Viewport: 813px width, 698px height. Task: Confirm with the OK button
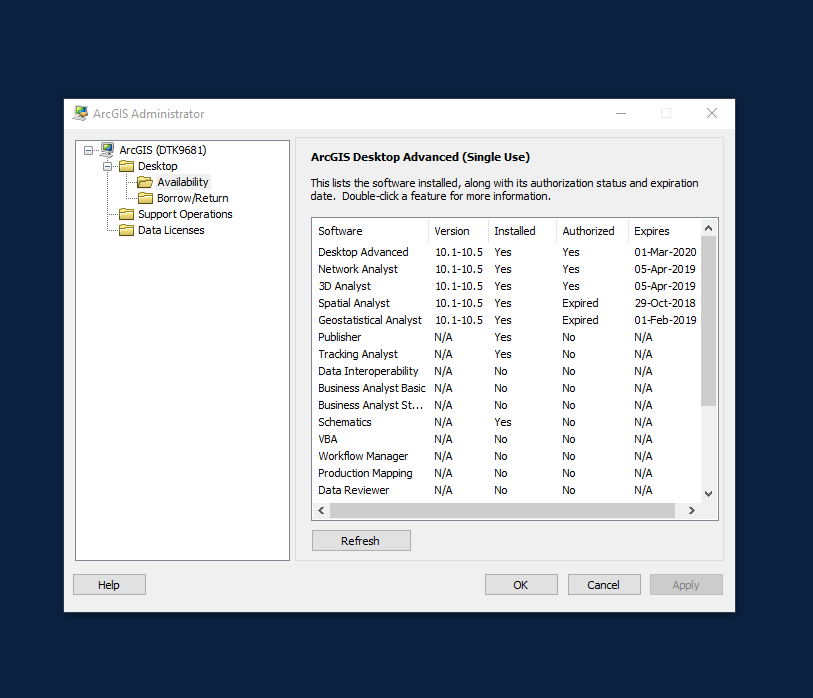tap(521, 584)
